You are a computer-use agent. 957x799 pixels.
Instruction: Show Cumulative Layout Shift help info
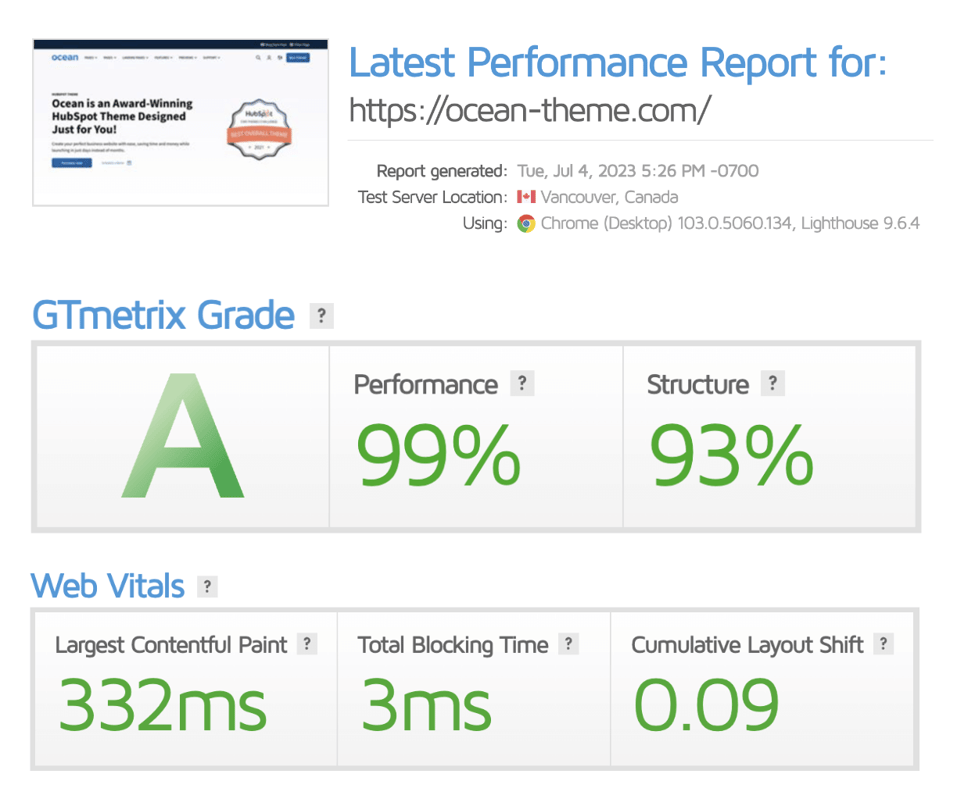tap(883, 645)
